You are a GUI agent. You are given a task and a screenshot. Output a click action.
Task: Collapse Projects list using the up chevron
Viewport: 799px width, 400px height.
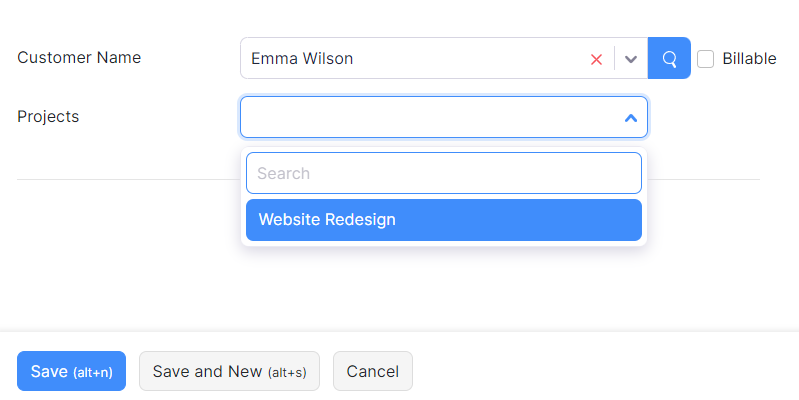coord(630,118)
